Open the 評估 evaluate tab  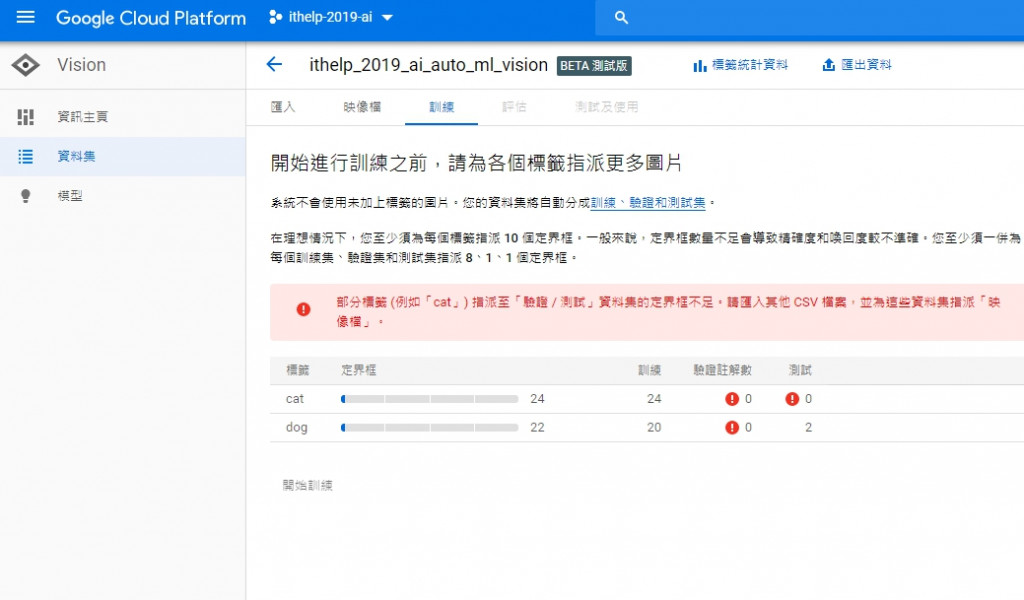[514, 106]
